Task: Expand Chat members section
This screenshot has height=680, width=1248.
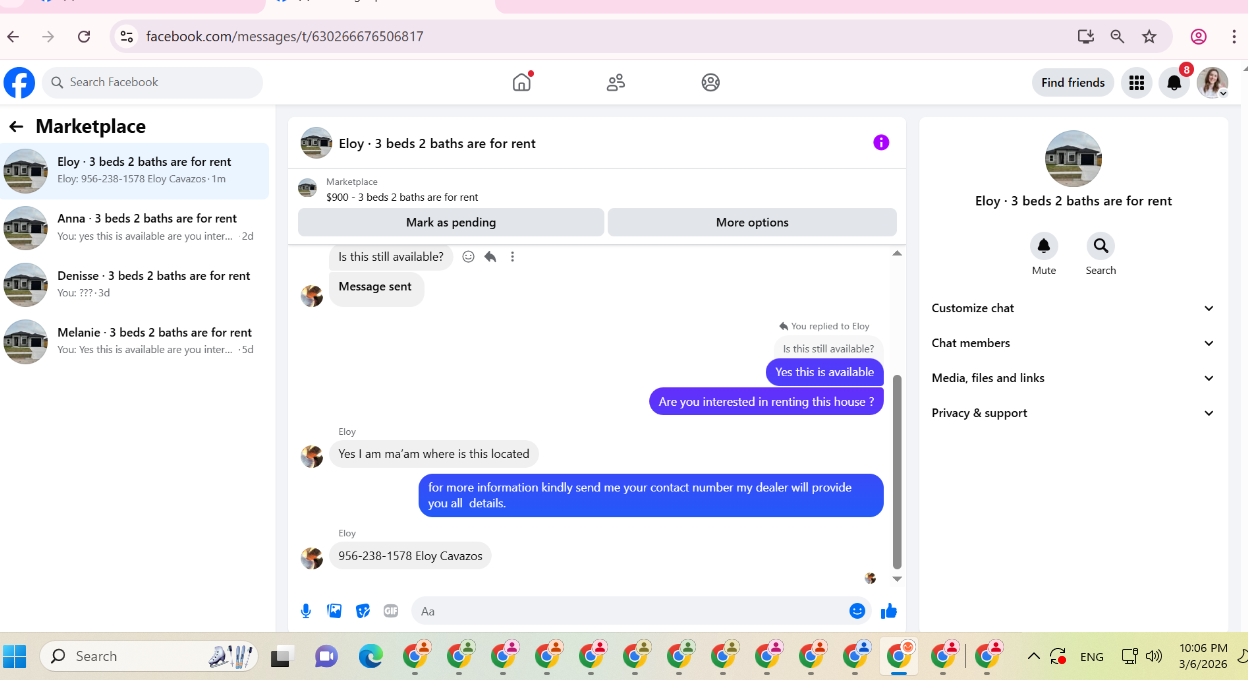Action: pos(1073,343)
